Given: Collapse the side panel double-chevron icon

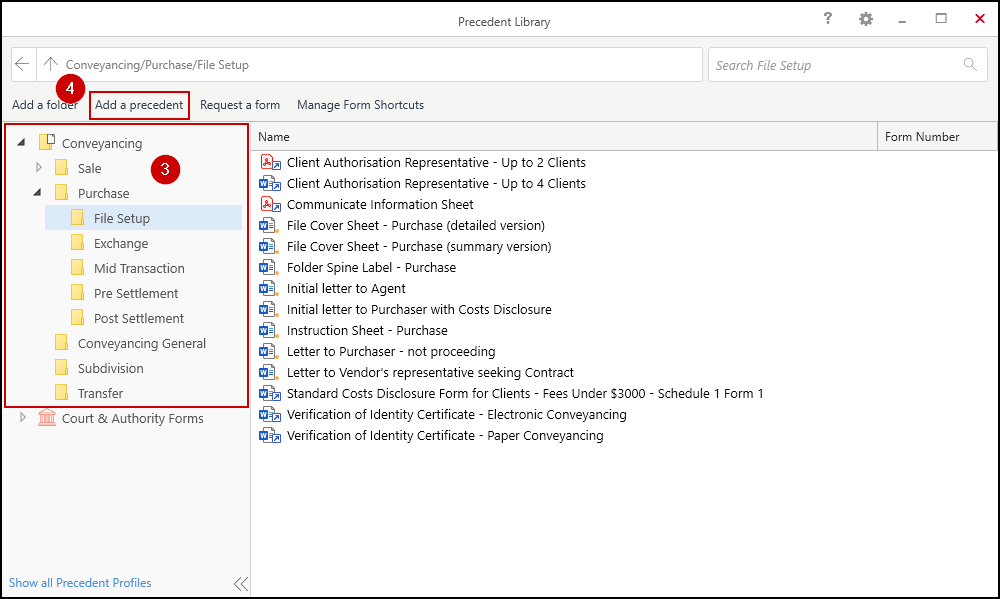Looking at the screenshot, I should [x=240, y=584].
